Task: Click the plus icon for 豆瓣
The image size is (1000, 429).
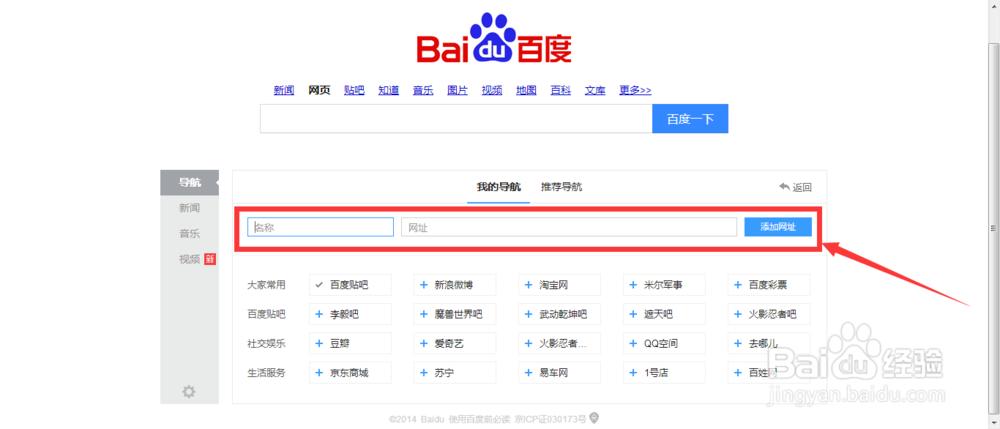Action: (319, 344)
